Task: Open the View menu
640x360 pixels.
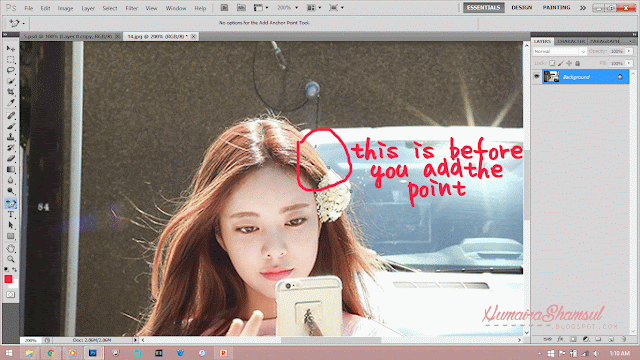Action: (x=151, y=8)
